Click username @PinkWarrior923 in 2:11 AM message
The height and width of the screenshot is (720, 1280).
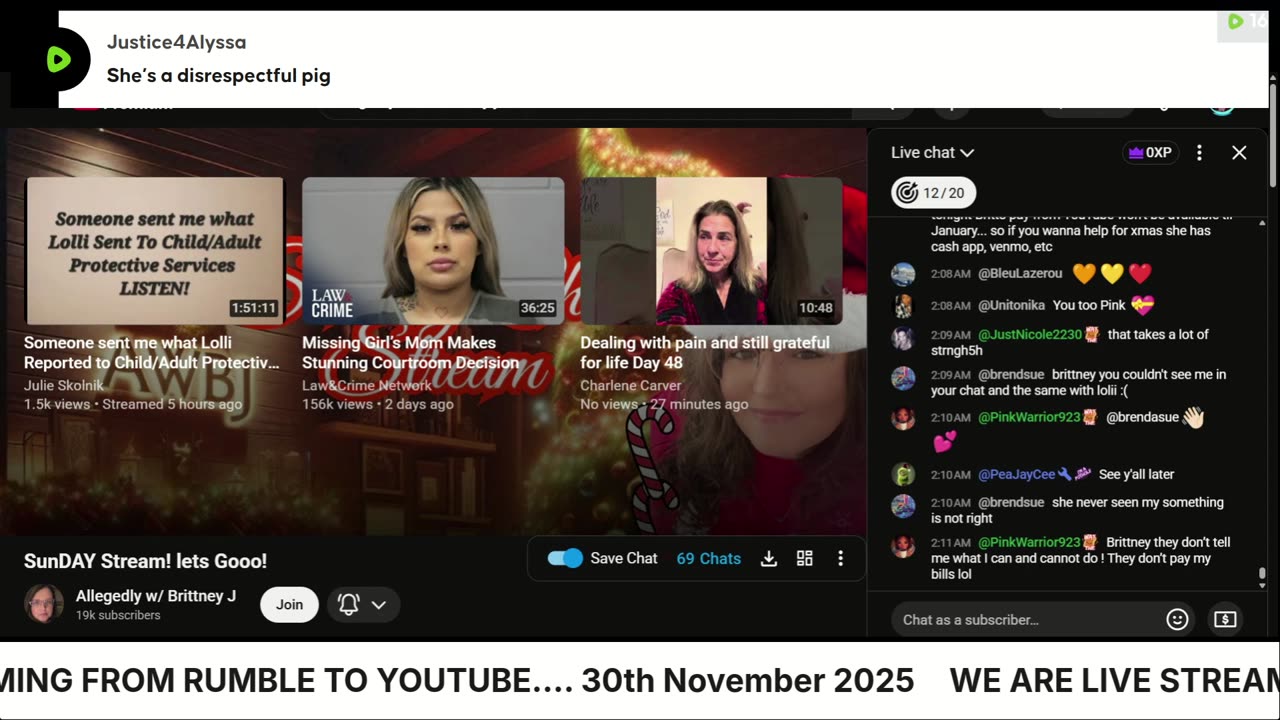1029,542
